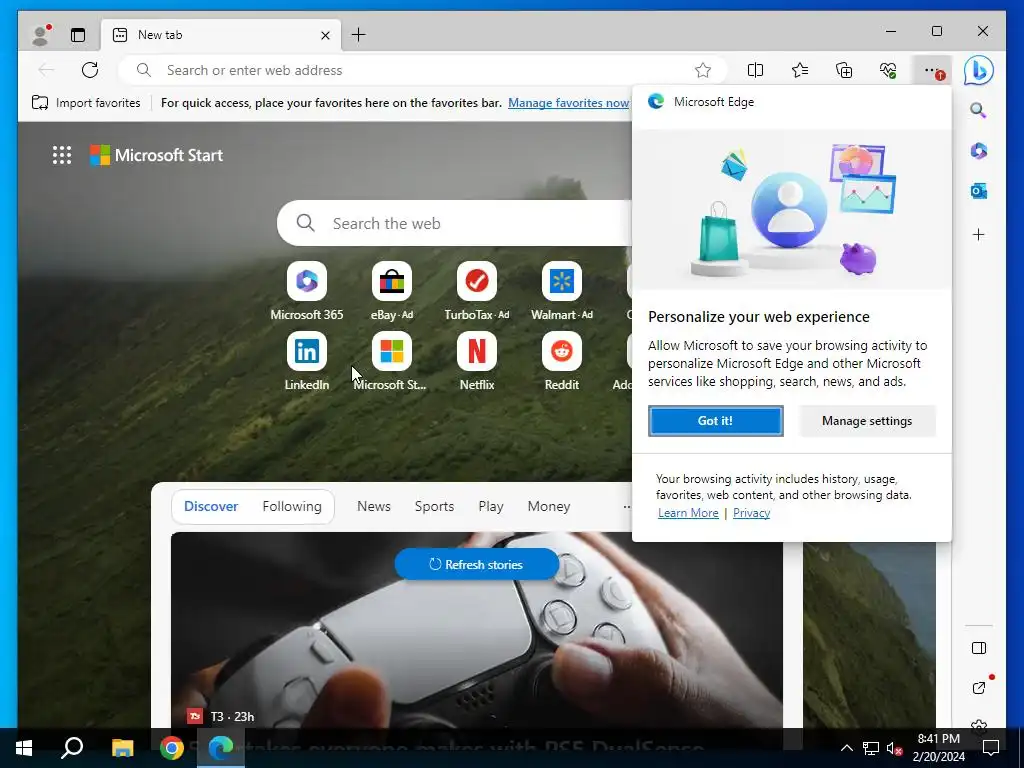Open Windows Start menu
This screenshot has height=768, width=1024.
tap(24, 748)
